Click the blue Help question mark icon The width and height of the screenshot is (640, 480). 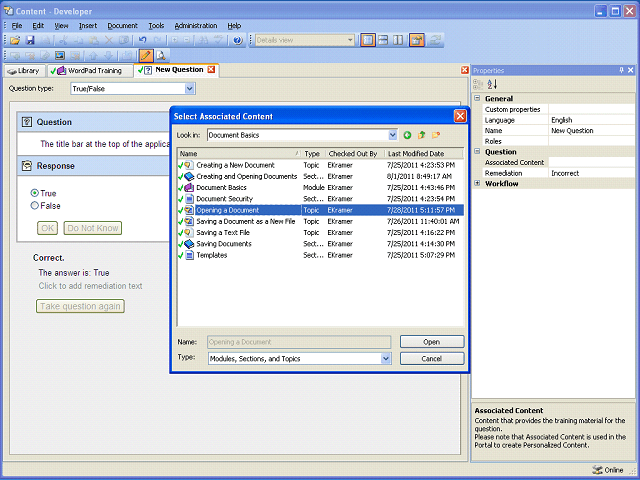pos(238,40)
